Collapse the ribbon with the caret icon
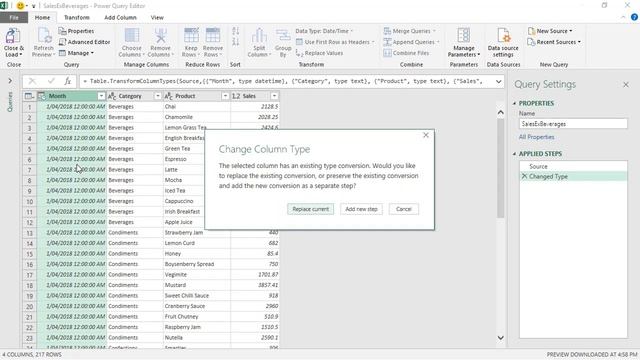Viewport: 640px width, 360px height. tap(623, 17)
